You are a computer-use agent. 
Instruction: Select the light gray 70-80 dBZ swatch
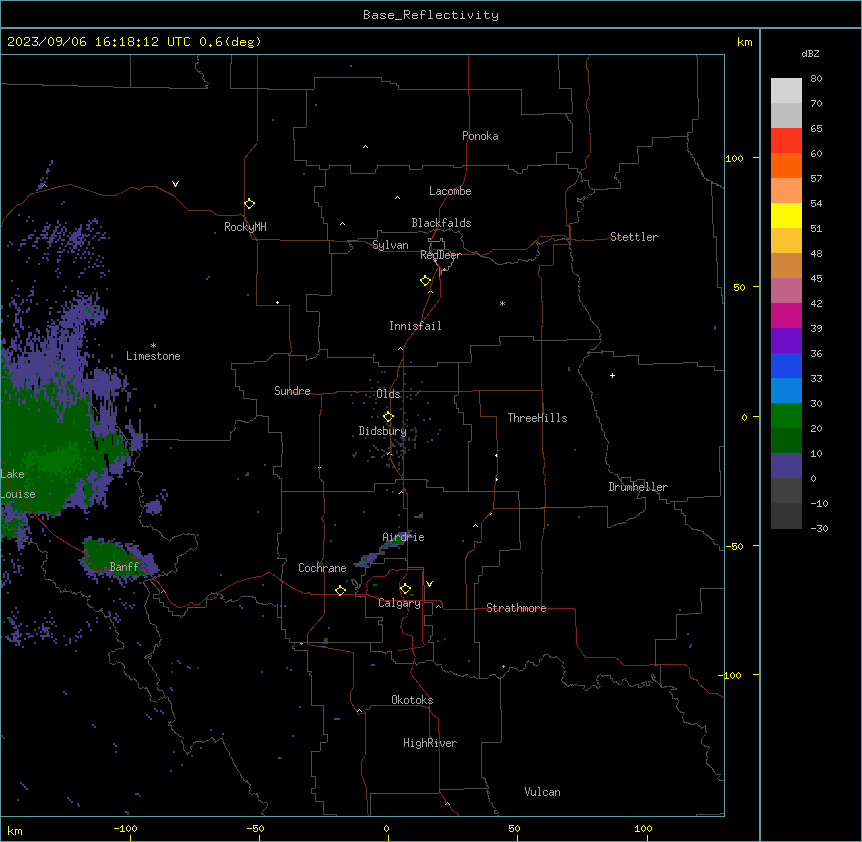tap(786, 91)
